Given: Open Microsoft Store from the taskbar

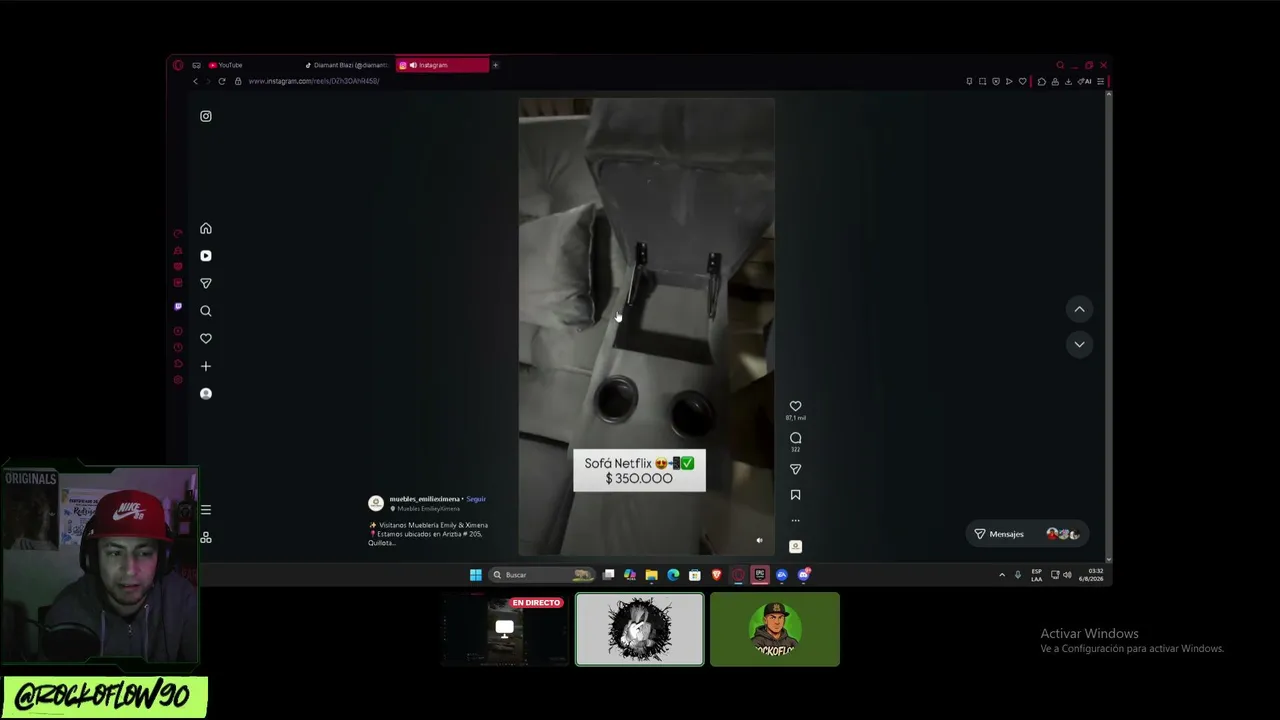Looking at the screenshot, I should pos(695,575).
